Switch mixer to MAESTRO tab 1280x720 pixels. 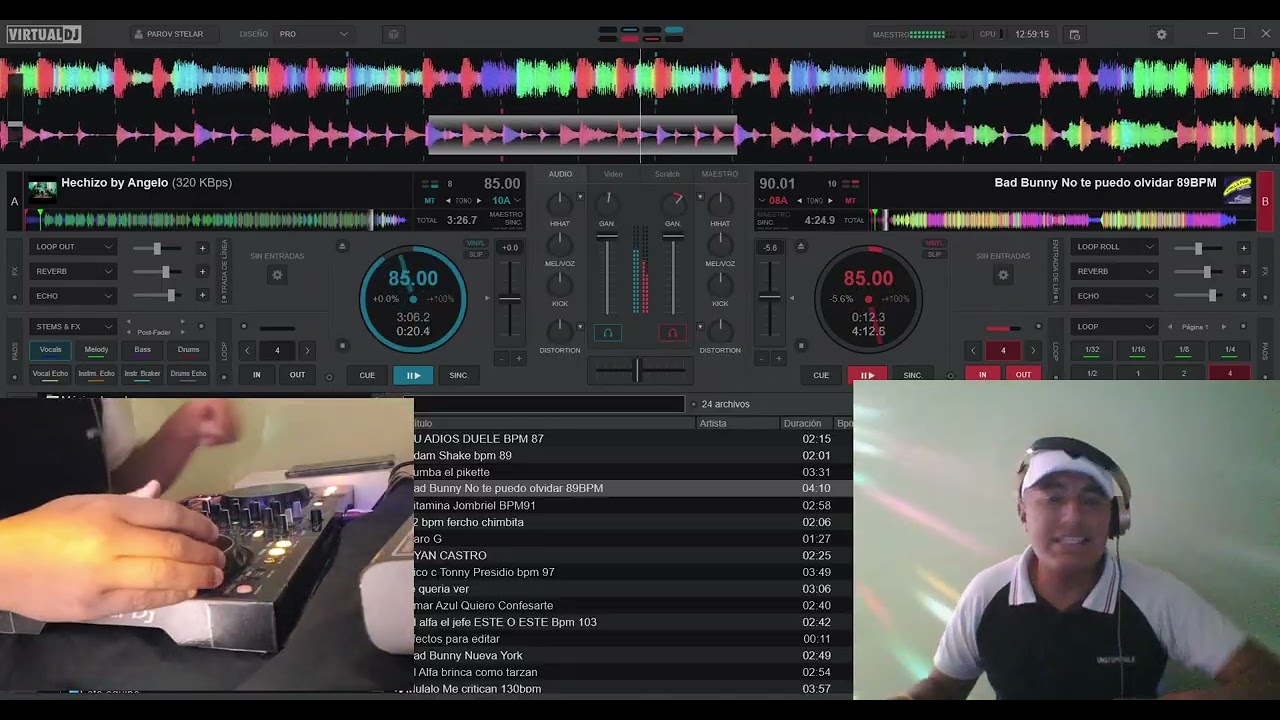click(720, 174)
